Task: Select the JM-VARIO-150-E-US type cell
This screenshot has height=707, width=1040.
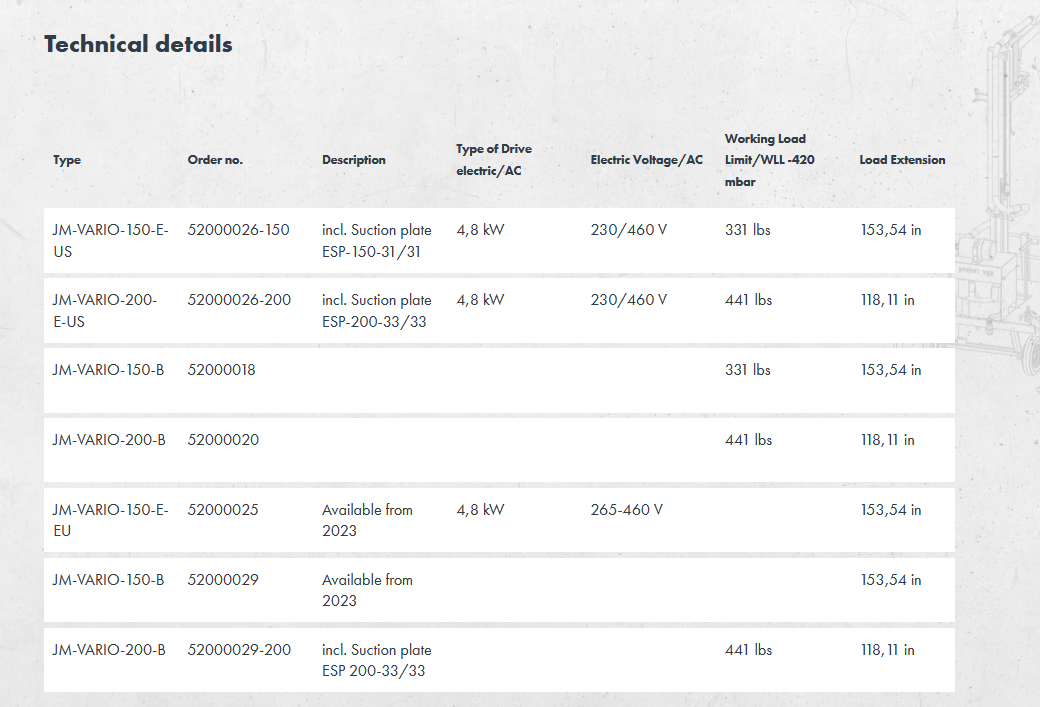Action: coord(110,240)
